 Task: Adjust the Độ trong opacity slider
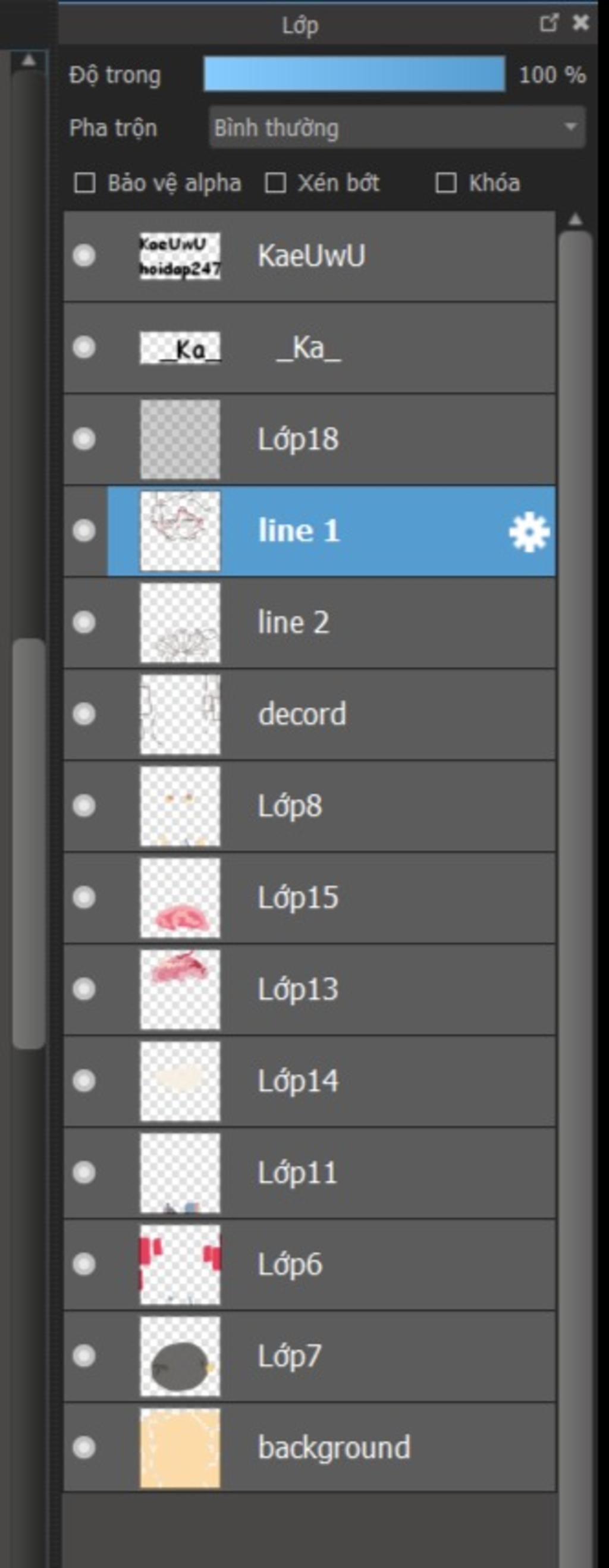tap(354, 75)
